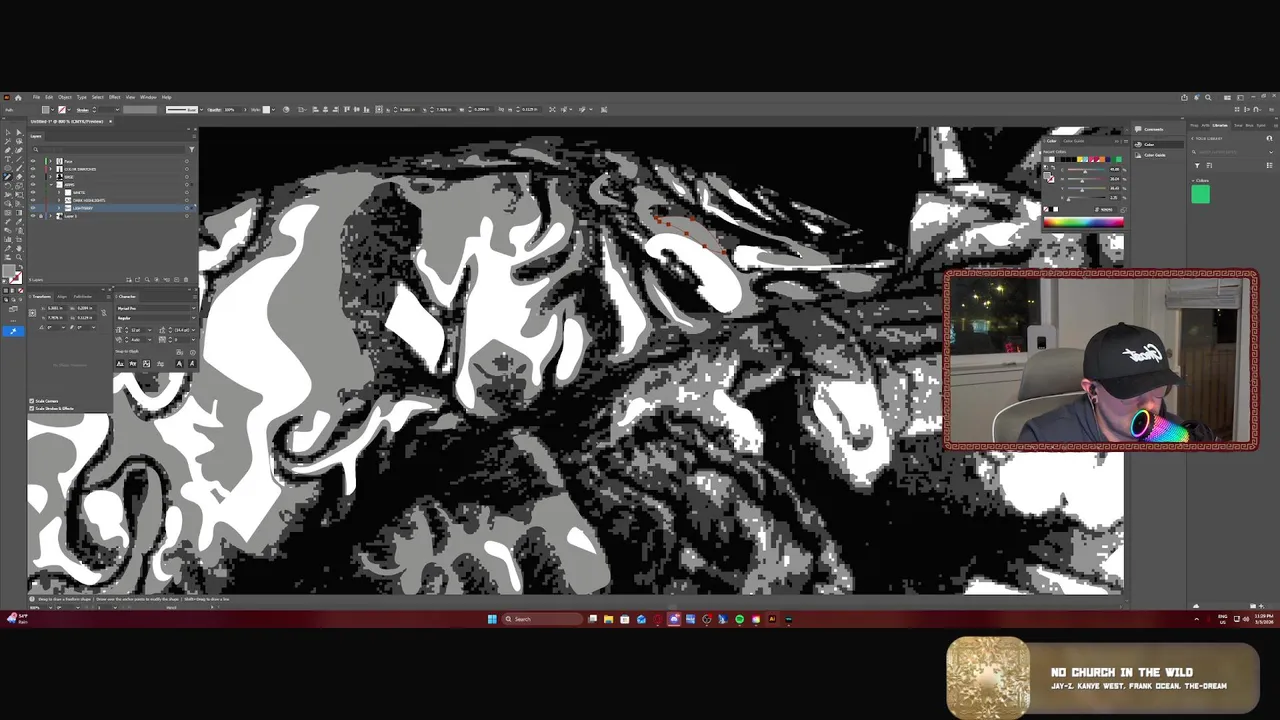Click the Home icon in the top bar
Viewport: 1280px width, 720px height.
[x=18, y=97]
